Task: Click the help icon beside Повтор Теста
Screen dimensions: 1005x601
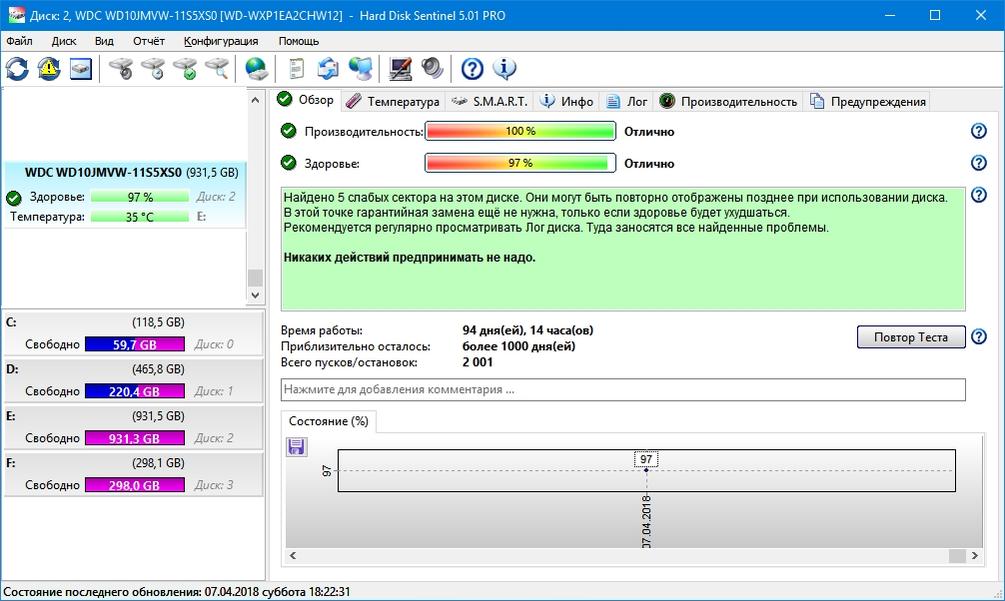Action: (x=979, y=336)
